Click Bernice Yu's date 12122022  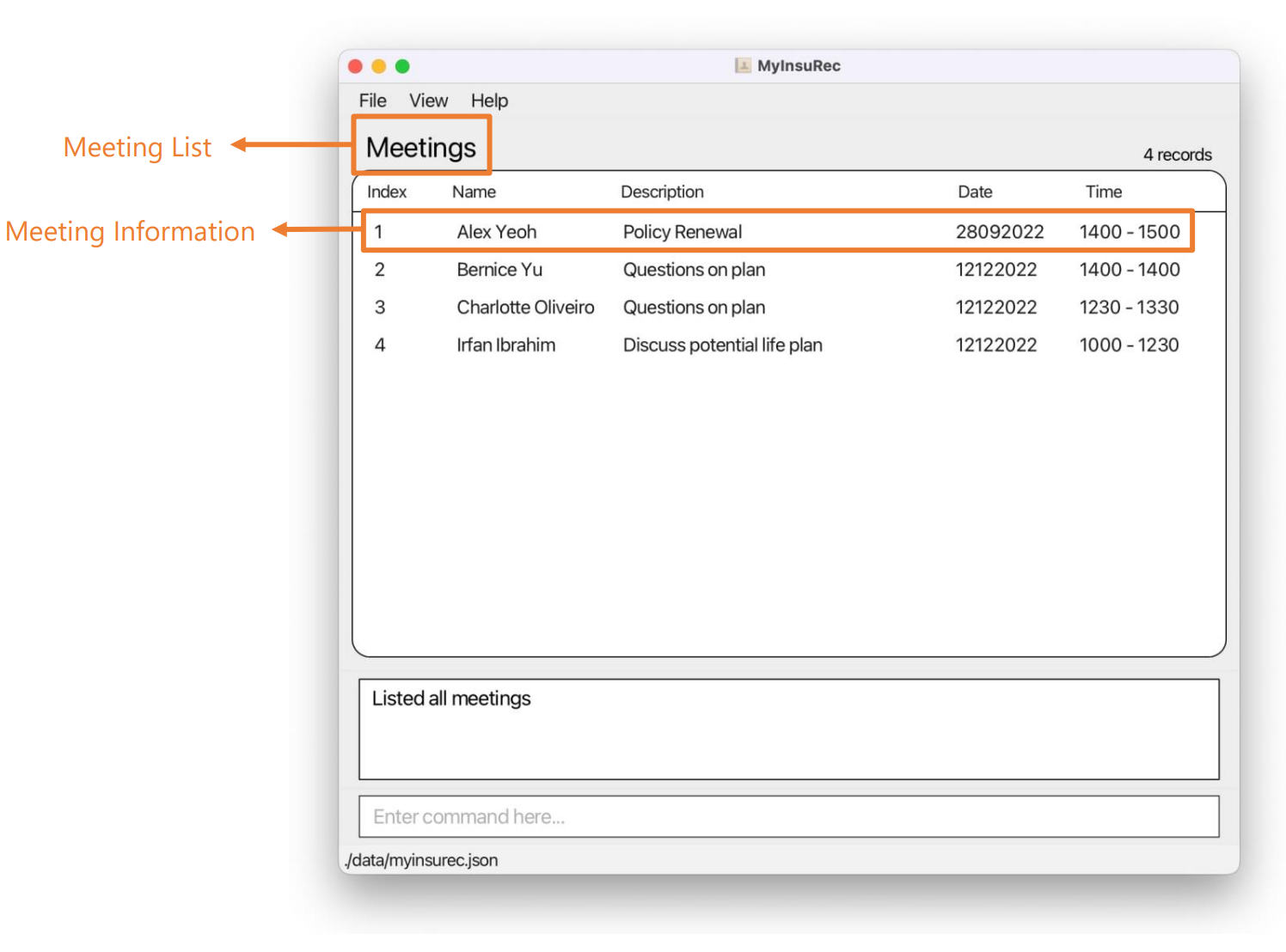pyautogui.click(x=996, y=270)
